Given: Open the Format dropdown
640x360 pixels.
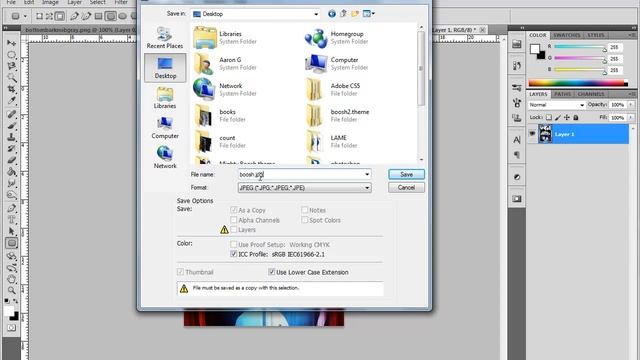Looking at the screenshot, I should [x=304, y=188].
